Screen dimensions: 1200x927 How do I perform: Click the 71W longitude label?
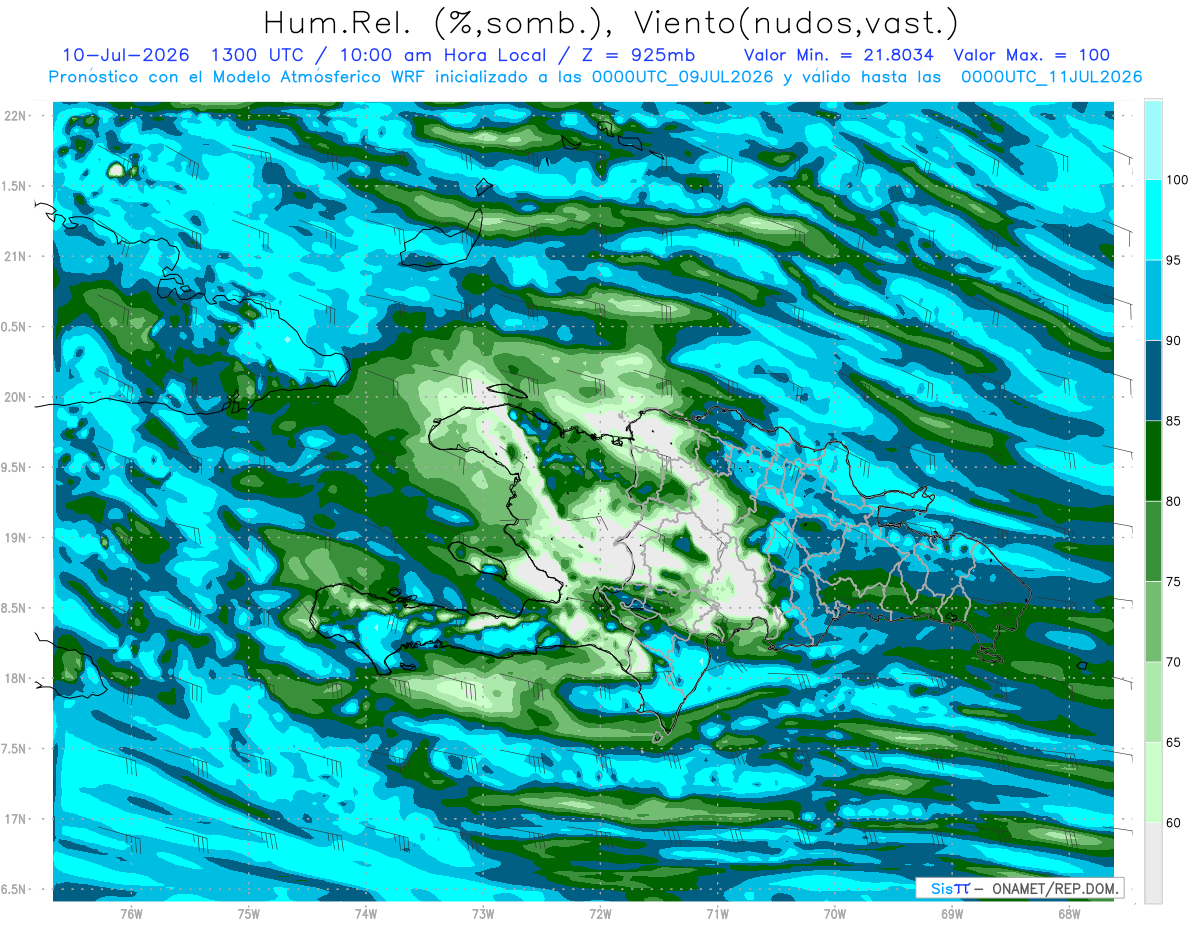point(717,913)
